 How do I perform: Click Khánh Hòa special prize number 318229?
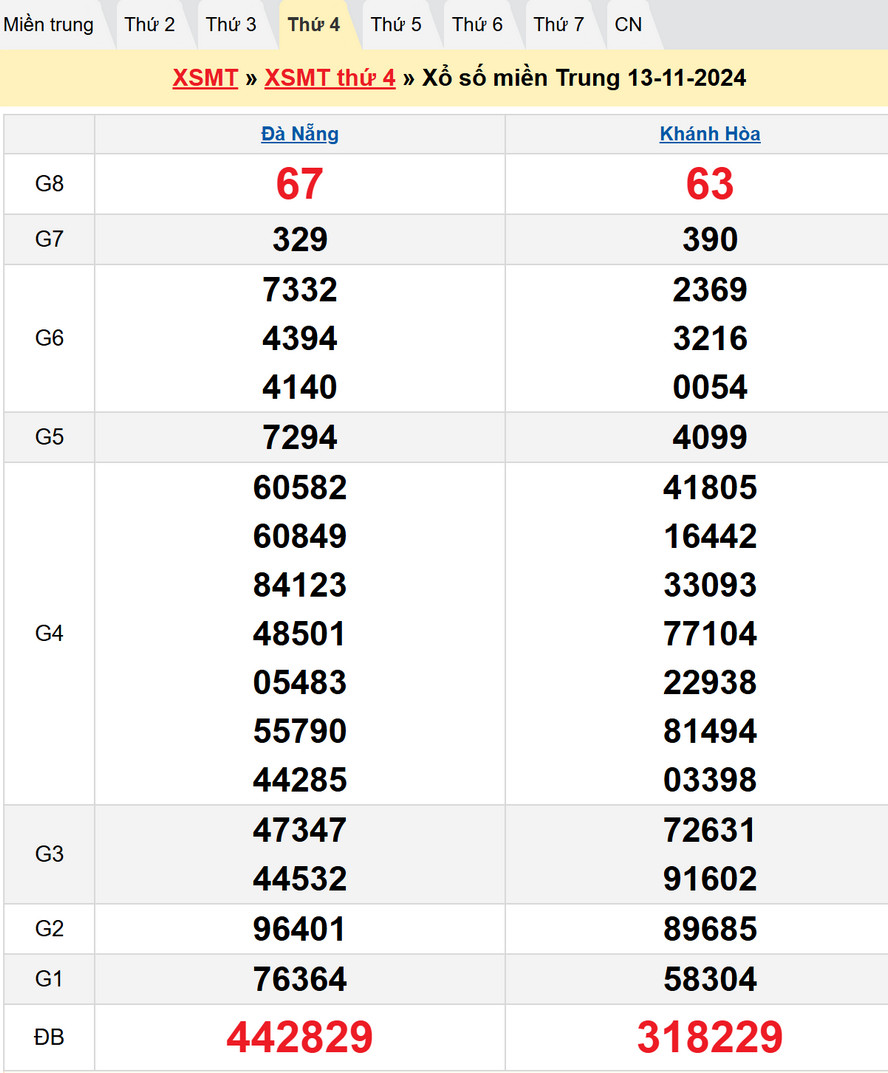[710, 1038]
